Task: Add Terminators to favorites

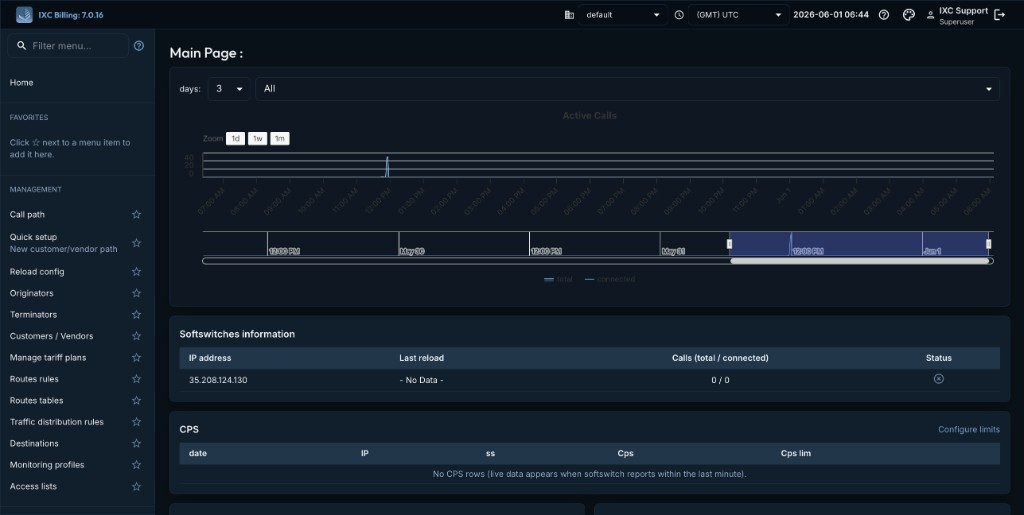Action: pyautogui.click(x=136, y=315)
